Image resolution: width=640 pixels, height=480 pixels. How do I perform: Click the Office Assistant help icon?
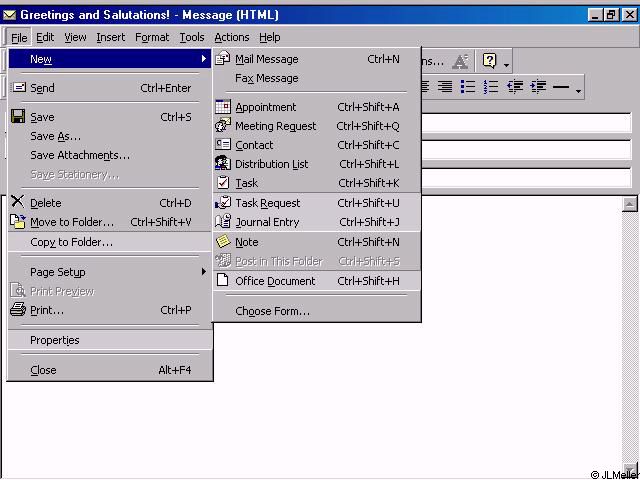coord(489,61)
